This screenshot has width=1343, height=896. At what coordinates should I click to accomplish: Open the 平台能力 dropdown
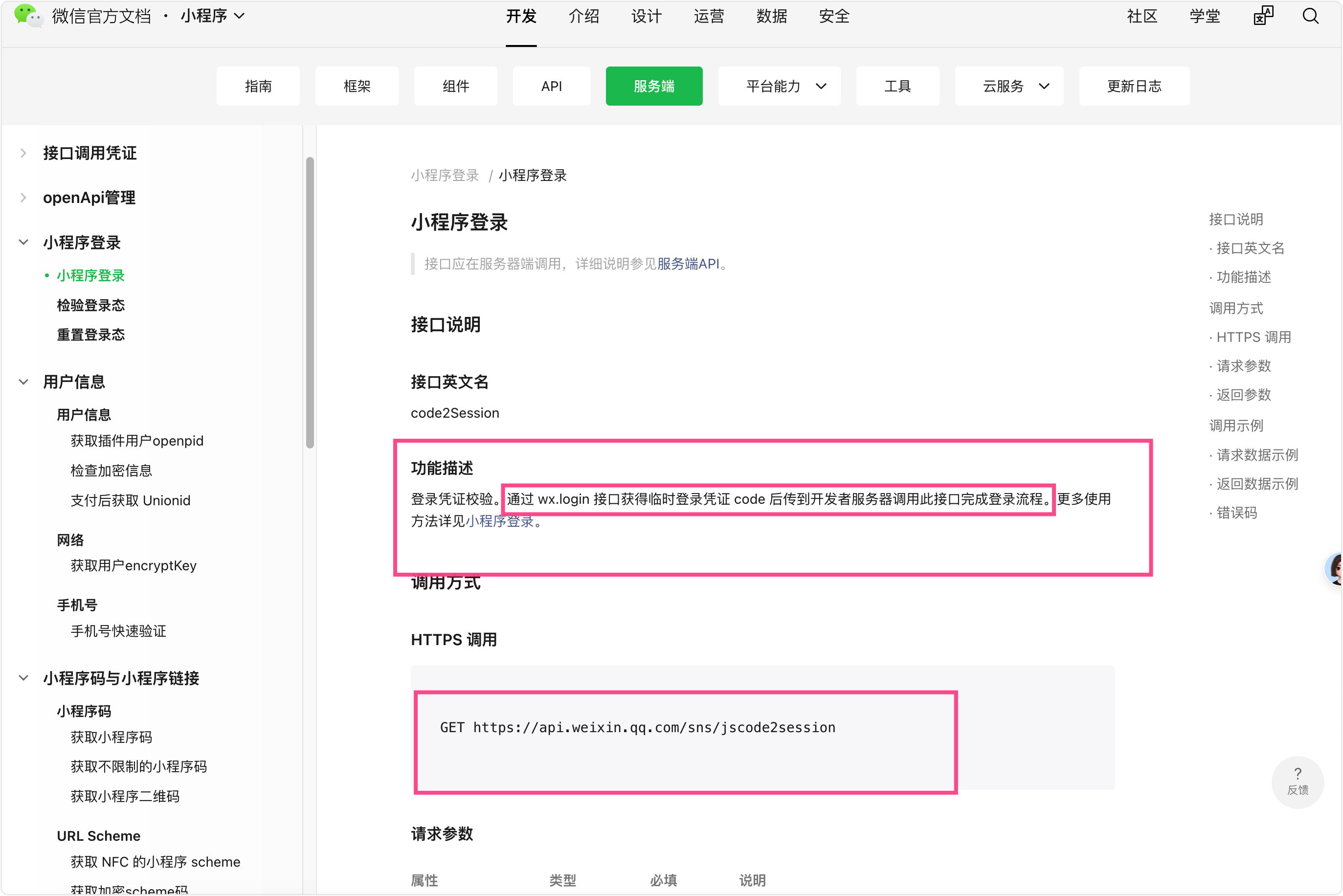(x=779, y=86)
